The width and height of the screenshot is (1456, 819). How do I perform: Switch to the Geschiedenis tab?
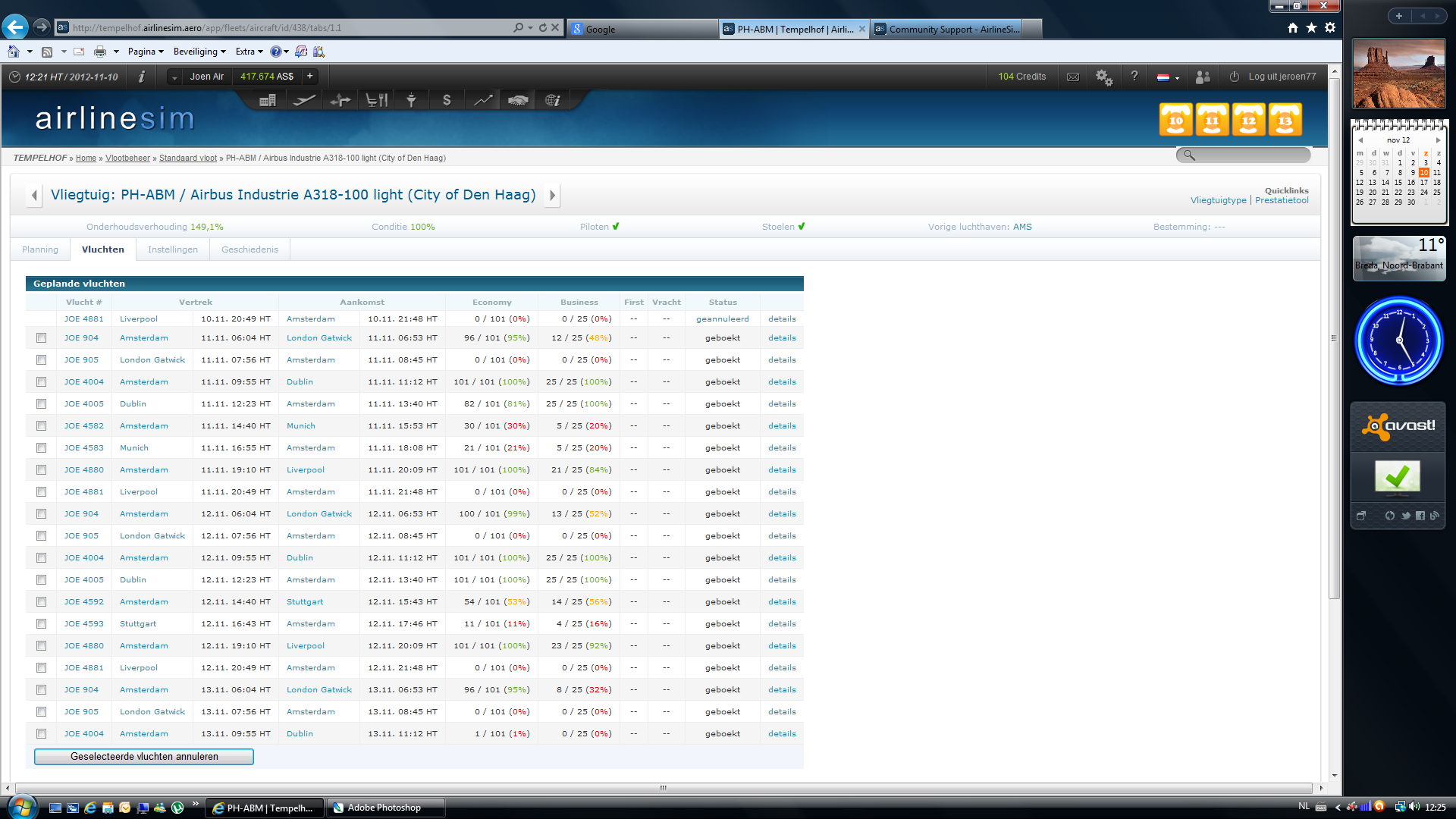click(249, 249)
